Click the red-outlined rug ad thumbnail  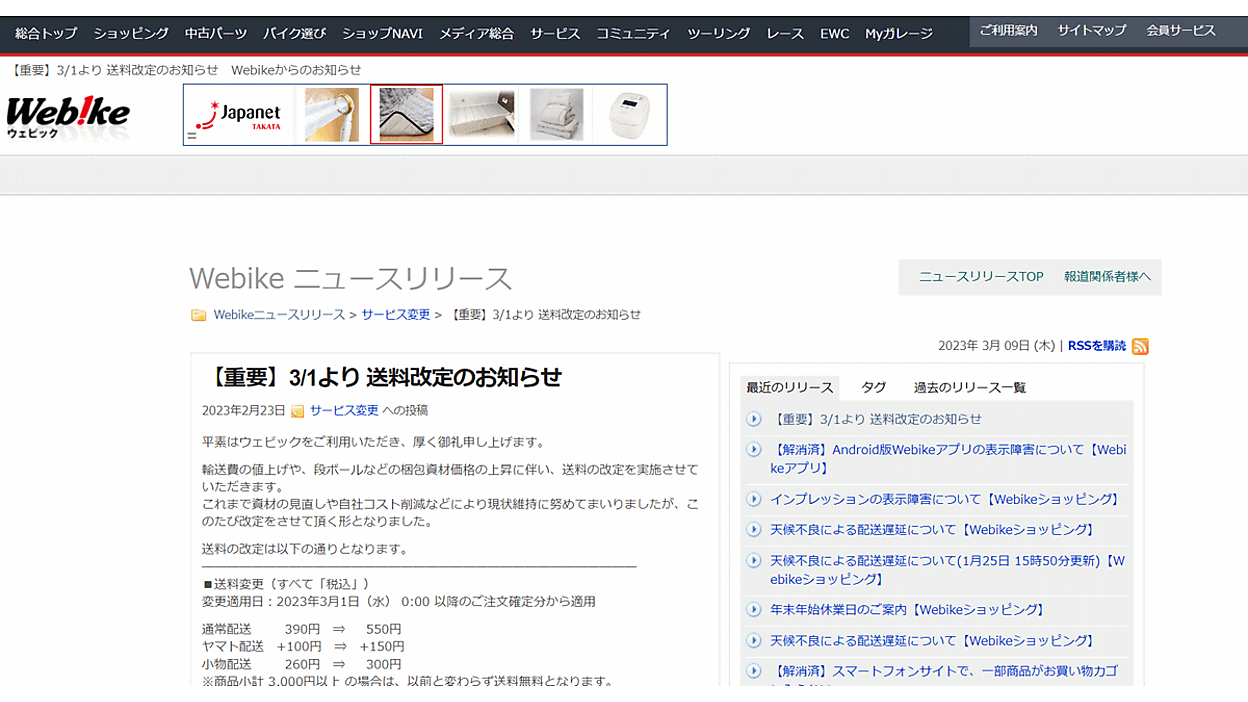tap(406, 115)
